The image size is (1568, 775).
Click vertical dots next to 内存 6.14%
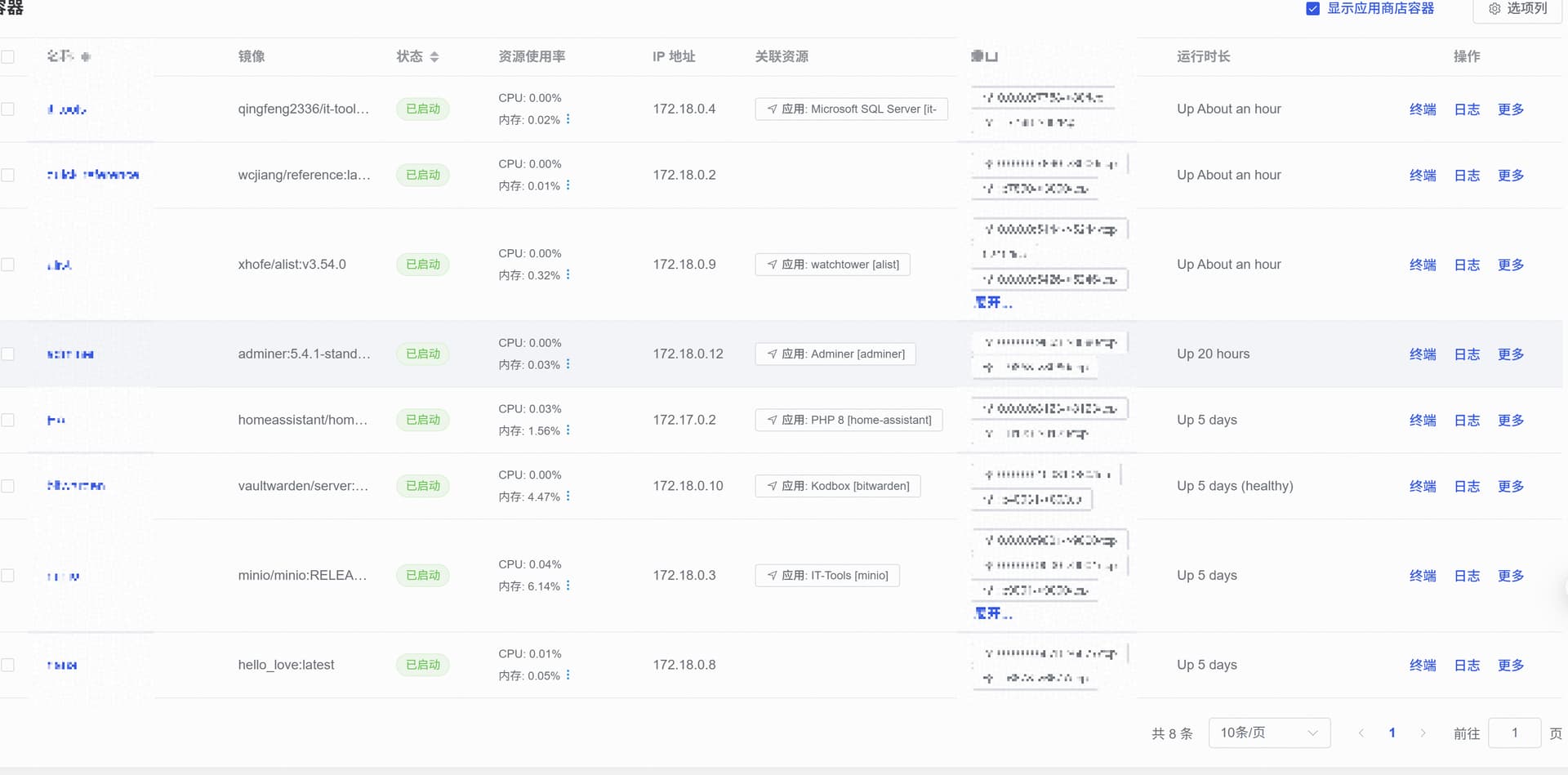568,586
